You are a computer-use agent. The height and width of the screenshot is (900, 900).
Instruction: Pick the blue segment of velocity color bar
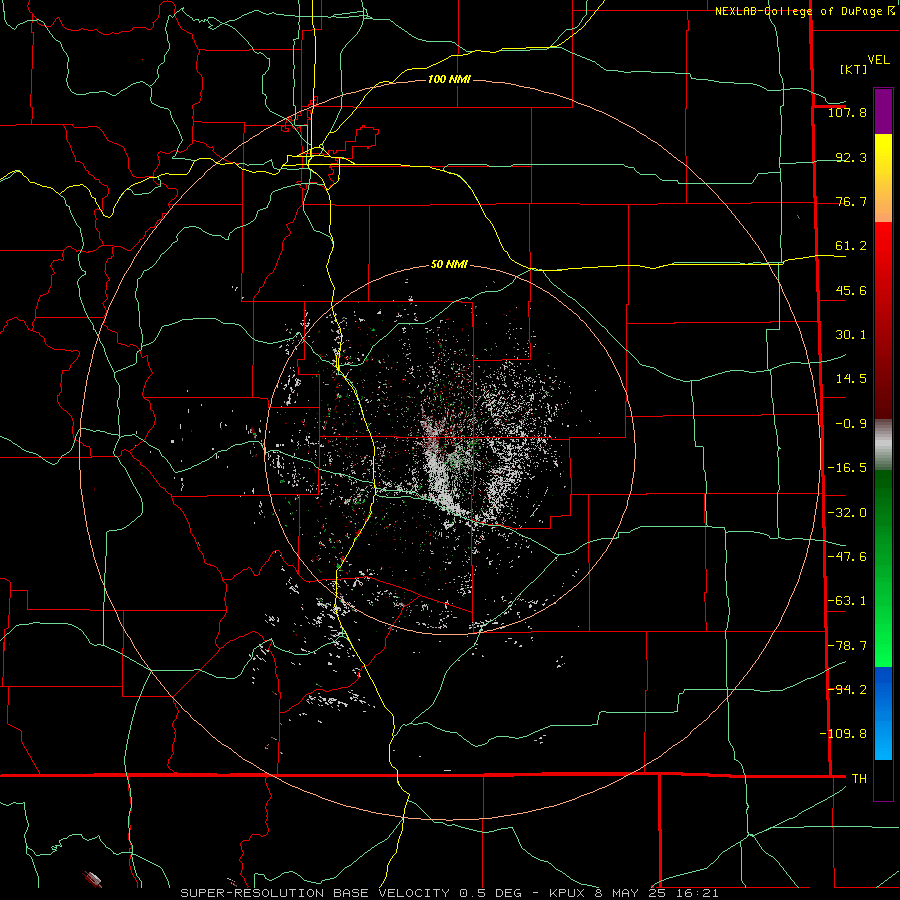click(x=883, y=713)
